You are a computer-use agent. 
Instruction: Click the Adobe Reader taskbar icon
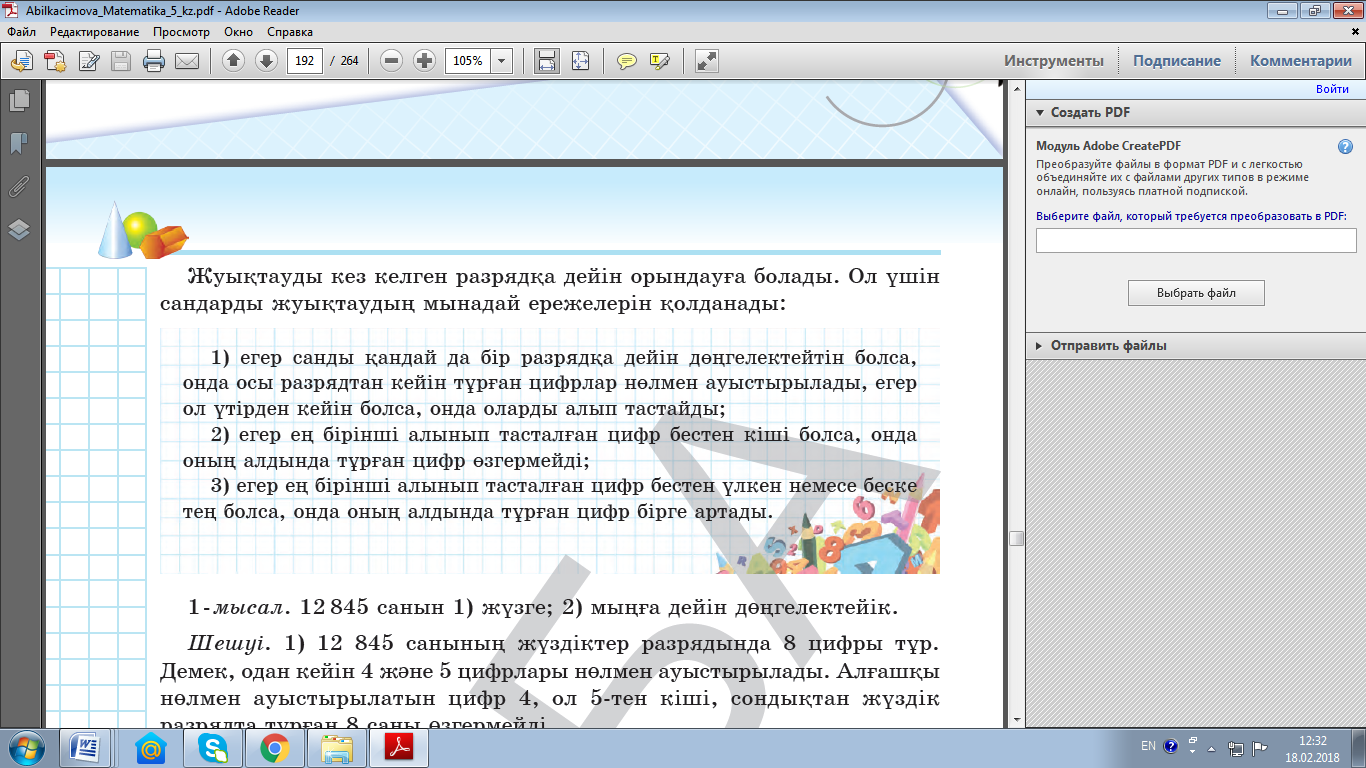pos(399,748)
